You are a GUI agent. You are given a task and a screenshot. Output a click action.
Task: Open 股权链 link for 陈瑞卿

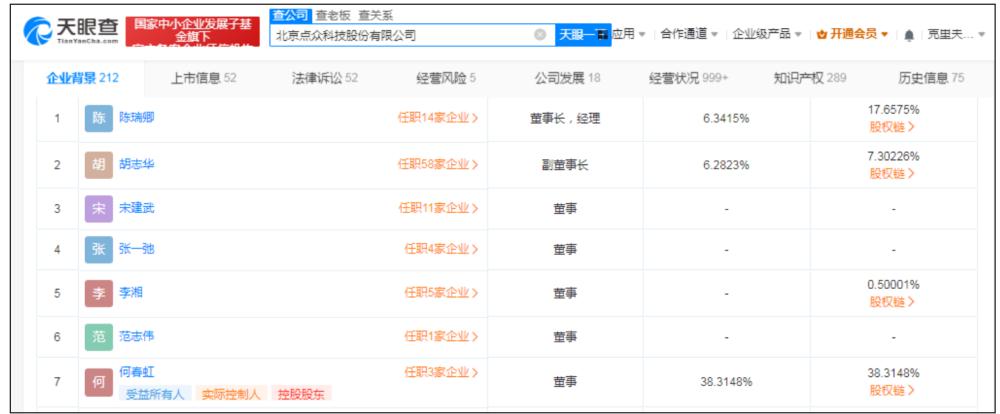pos(892,127)
